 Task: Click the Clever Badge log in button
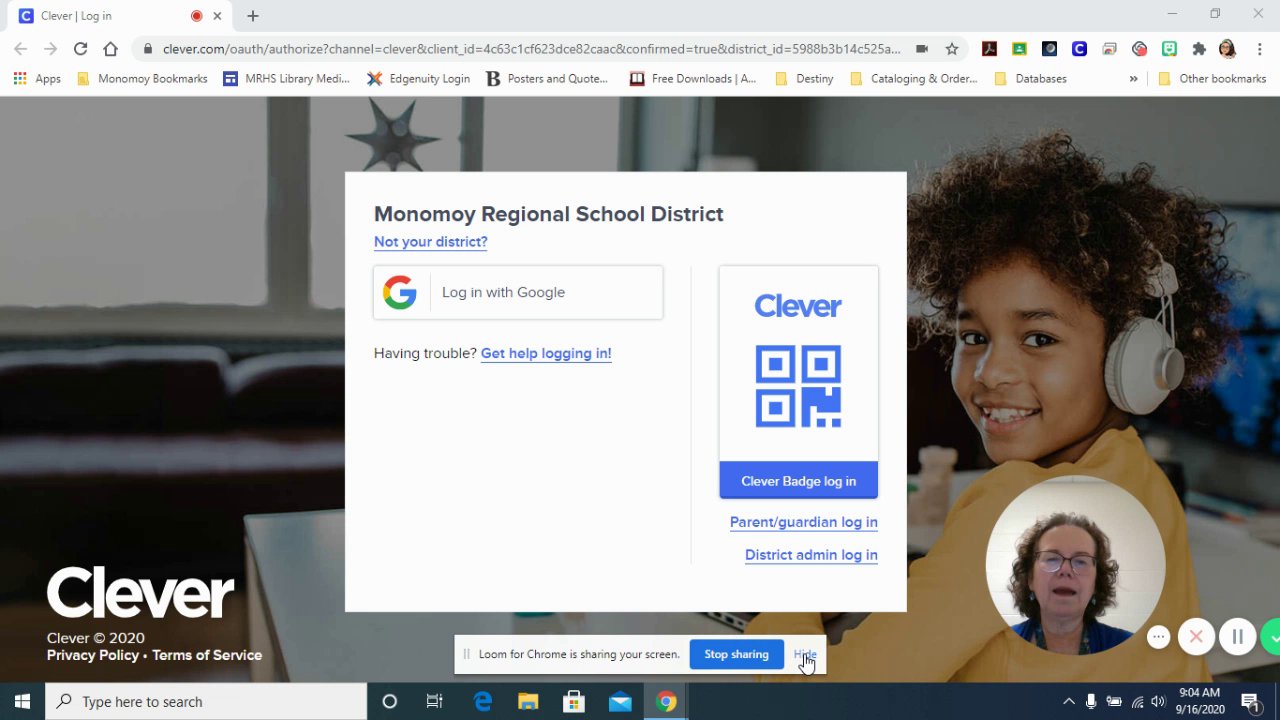pos(798,481)
